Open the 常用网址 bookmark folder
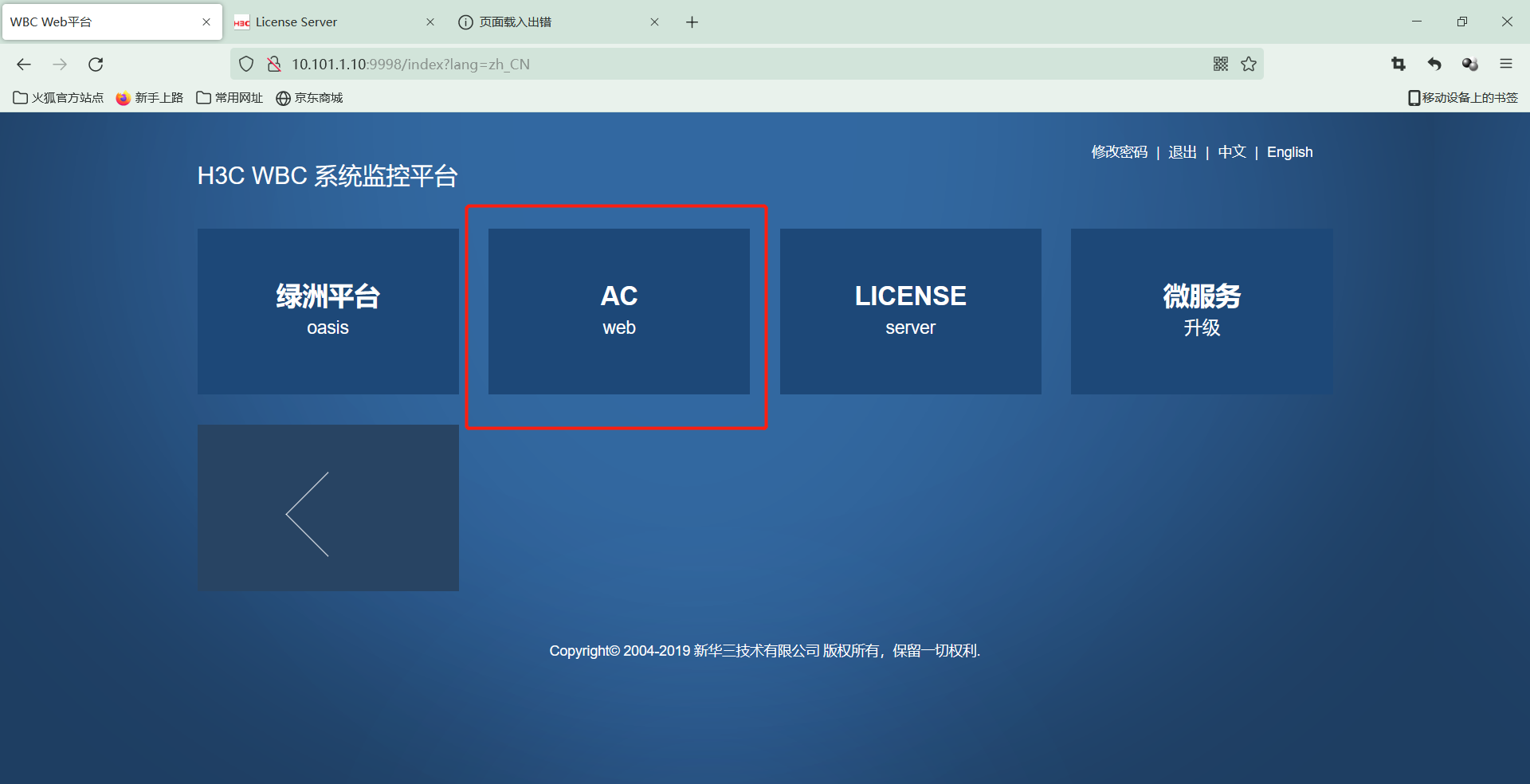The height and width of the screenshot is (784, 1530). click(229, 98)
